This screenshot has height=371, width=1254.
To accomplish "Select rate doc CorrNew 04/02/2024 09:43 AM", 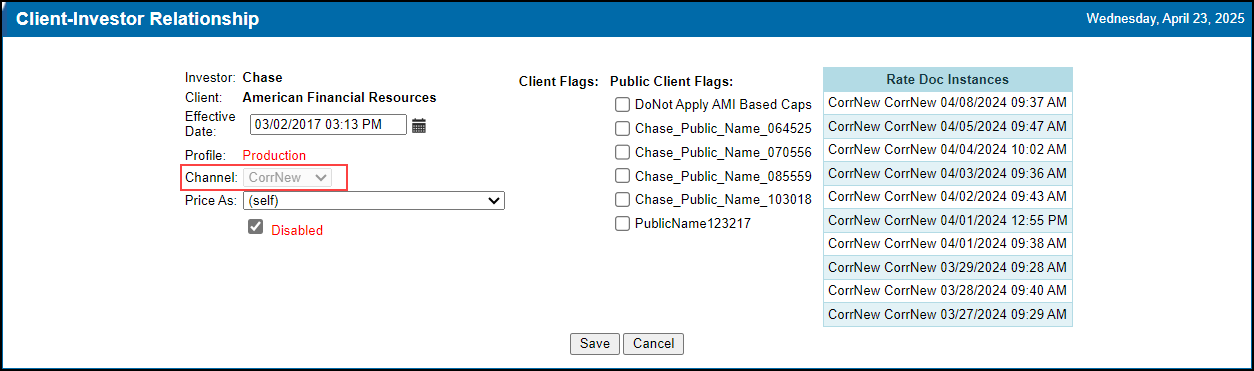I will pyautogui.click(x=947, y=196).
